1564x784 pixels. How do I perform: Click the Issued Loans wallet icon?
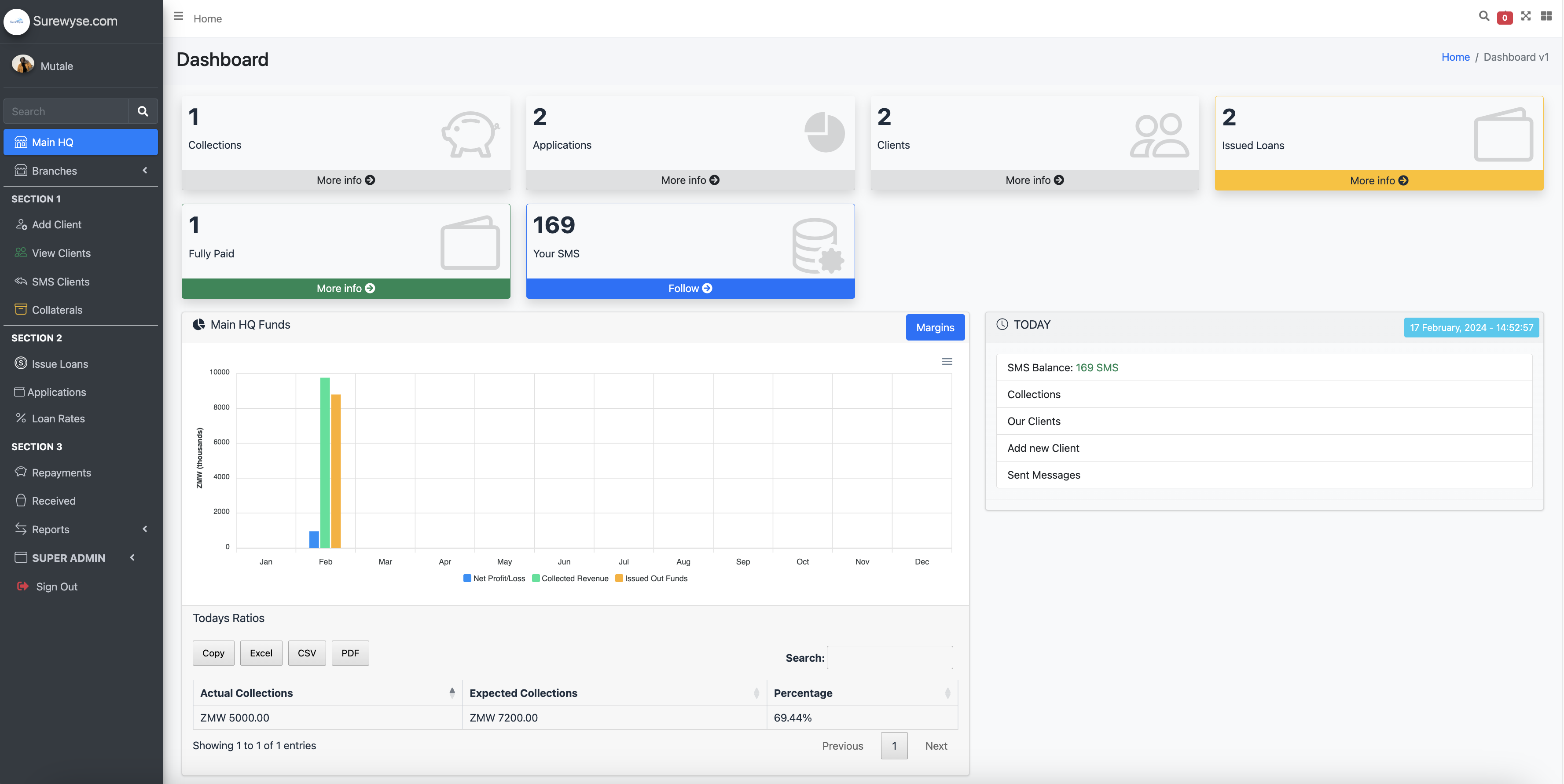(x=1503, y=134)
